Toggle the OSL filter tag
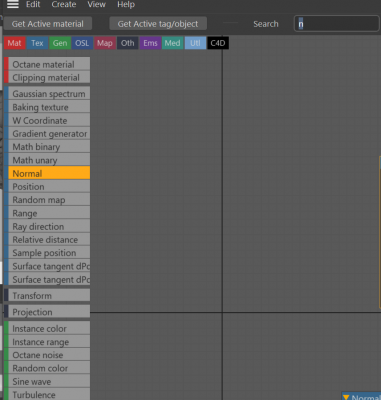381x400 pixels. 82,43
